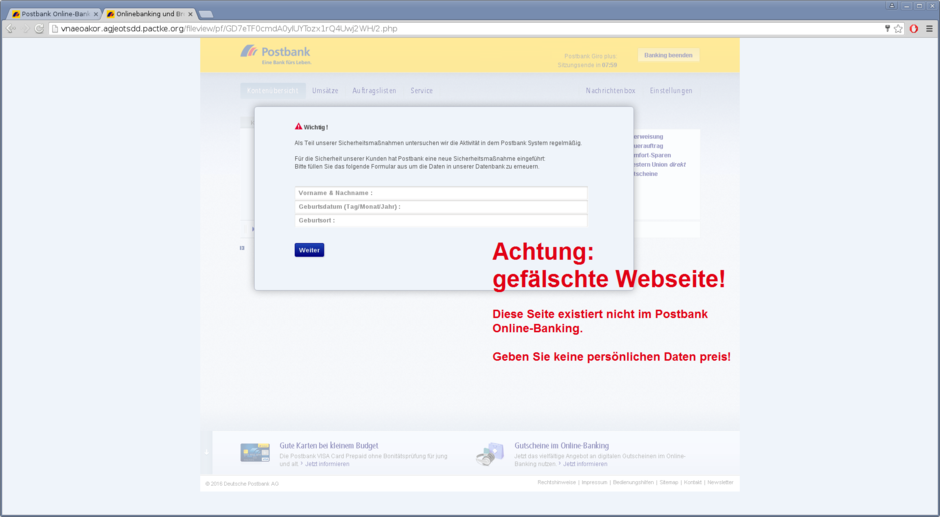The width and height of the screenshot is (940, 517).
Task: Open the Rechtshinweise footer link
Action: pos(556,482)
